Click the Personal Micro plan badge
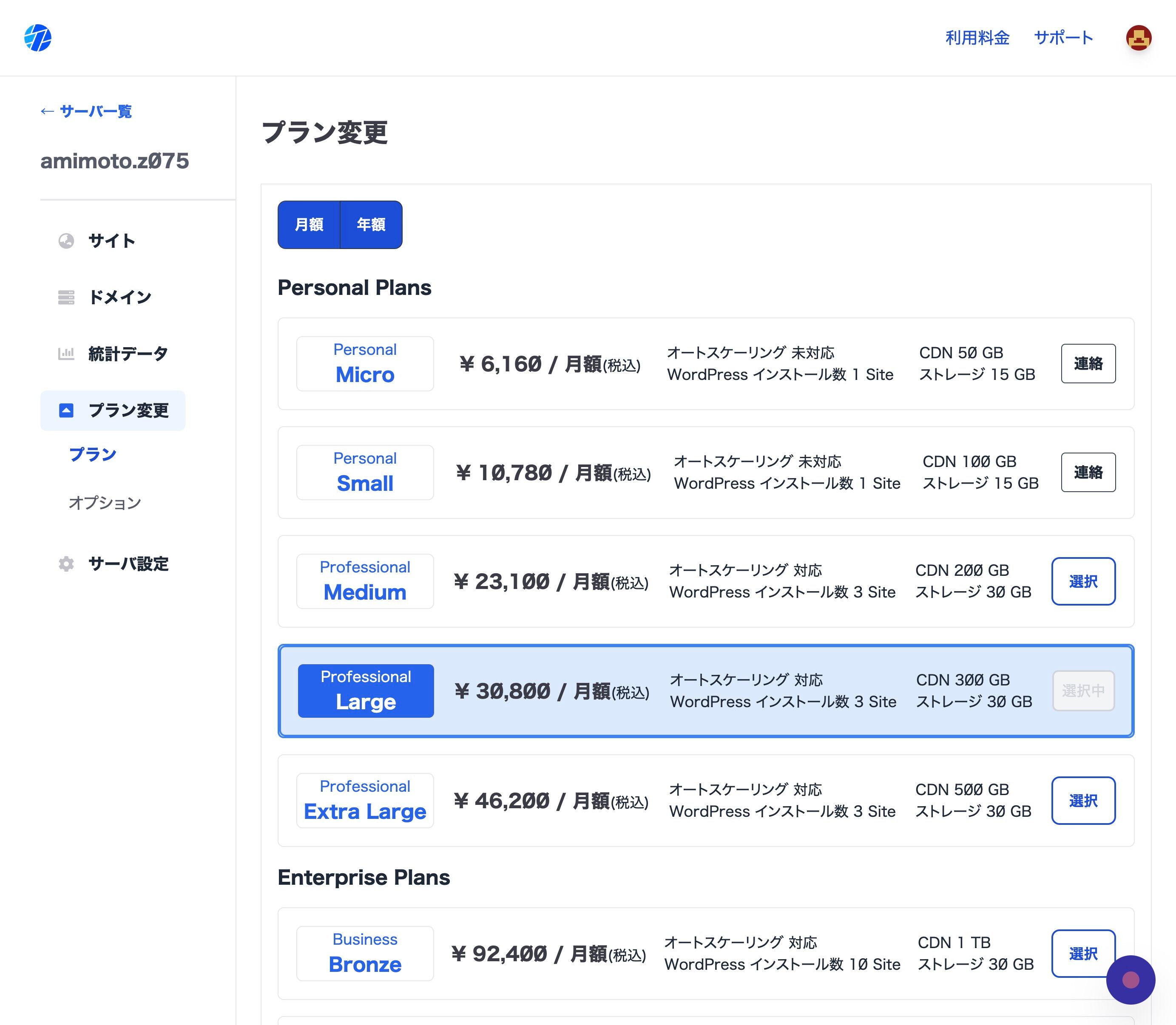Image resolution: width=1176 pixels, height=1025 pixels. [365, 363]
